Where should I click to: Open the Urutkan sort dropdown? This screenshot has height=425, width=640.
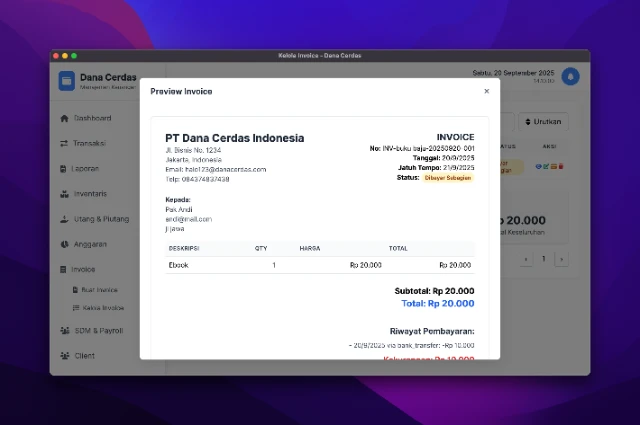click(x=543, y=122)
